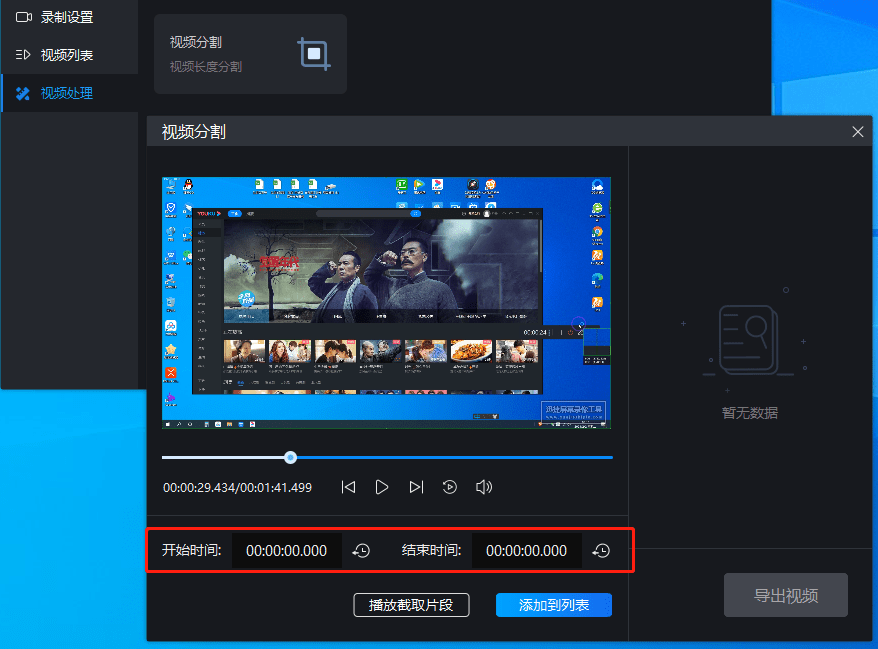Open the 录制设置 sidebar item
Image resolution: width=878 pixels, height=649 pixels.
69,17
